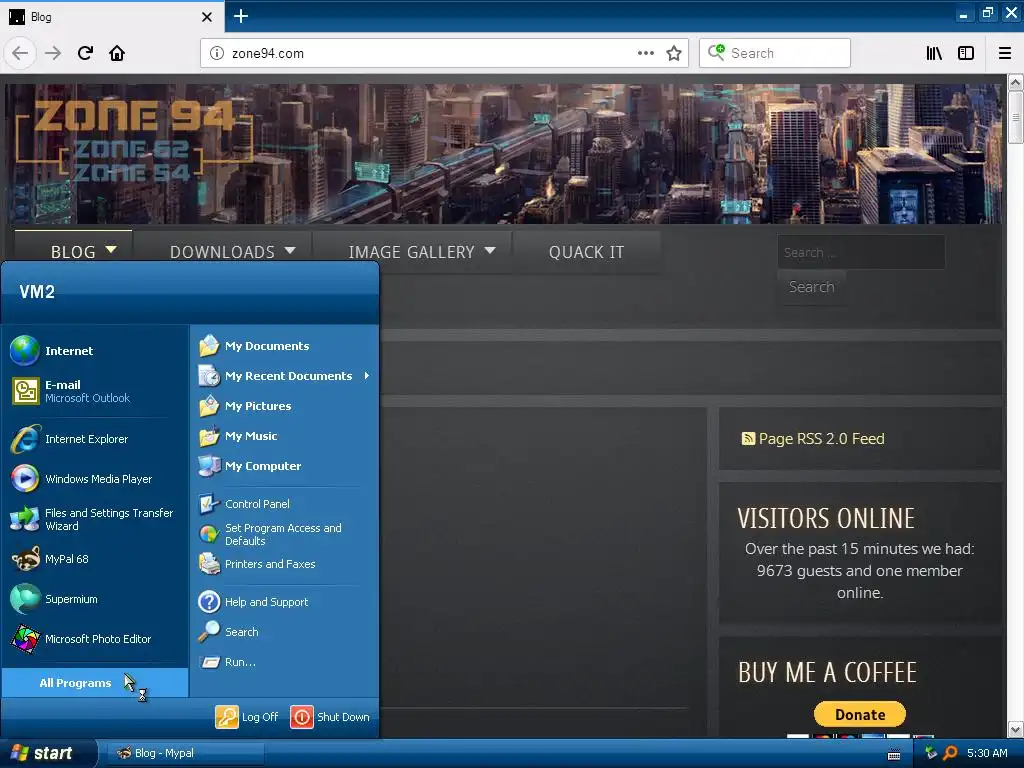This screenshot has width=1024, height=768.
Task: Click Shut Down button
Action: (x=330, y=717)
